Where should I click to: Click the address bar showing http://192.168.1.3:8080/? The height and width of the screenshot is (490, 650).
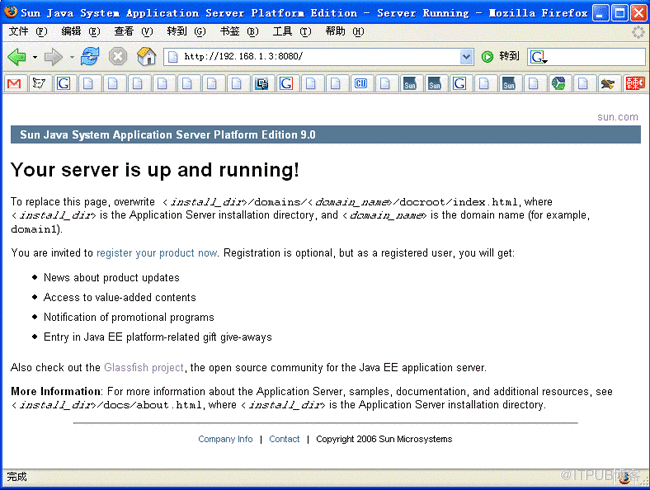tap(318, 56)
